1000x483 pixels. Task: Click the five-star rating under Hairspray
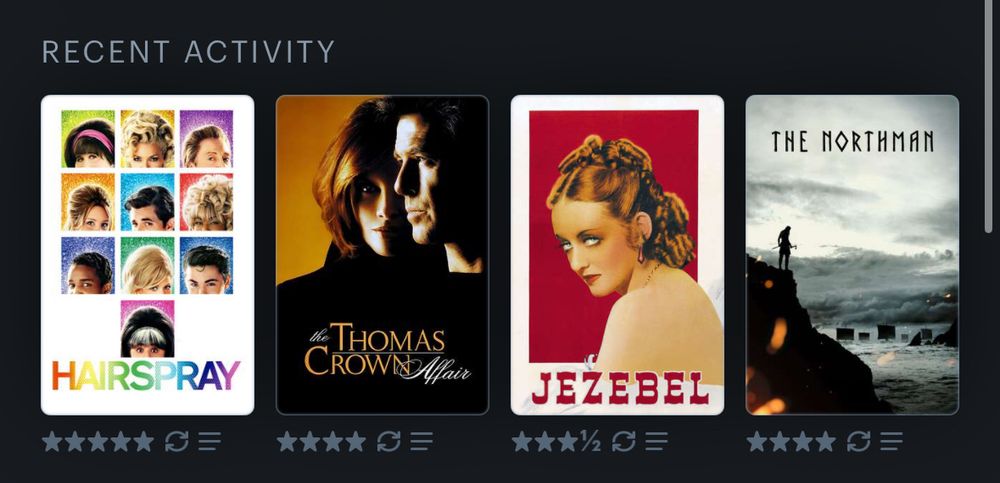(98, 441)
